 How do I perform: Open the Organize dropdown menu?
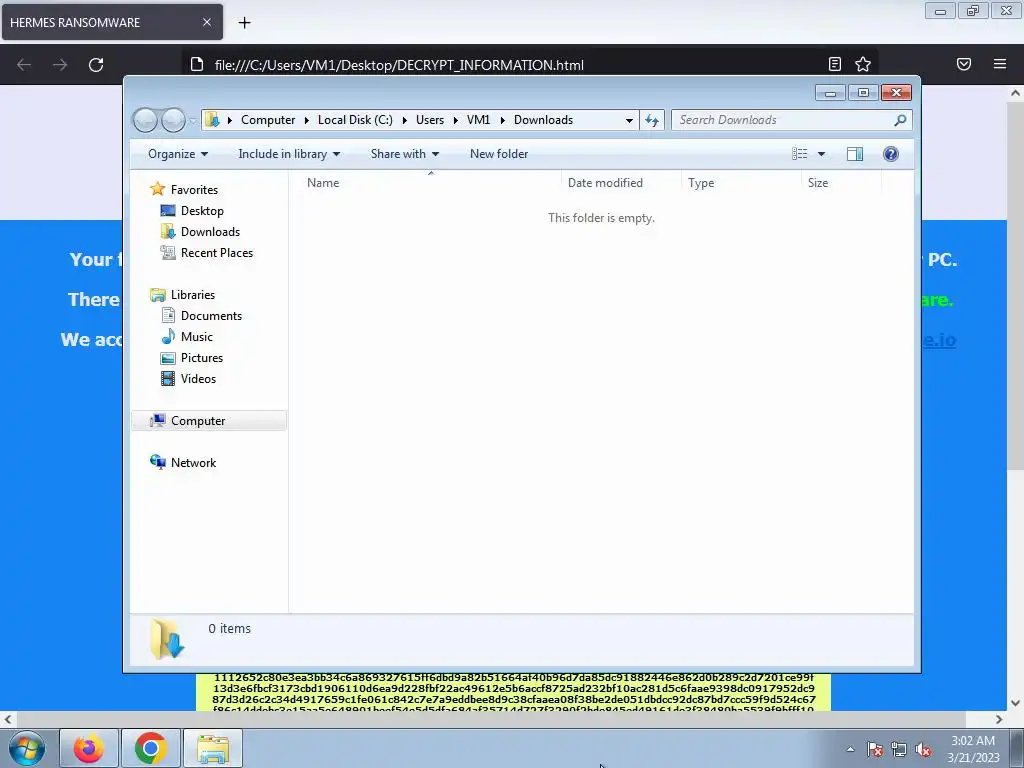pos(178,154)
